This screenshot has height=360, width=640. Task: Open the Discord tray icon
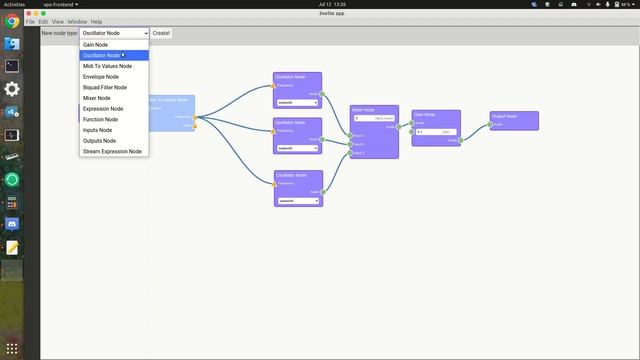tap(574, 4)
